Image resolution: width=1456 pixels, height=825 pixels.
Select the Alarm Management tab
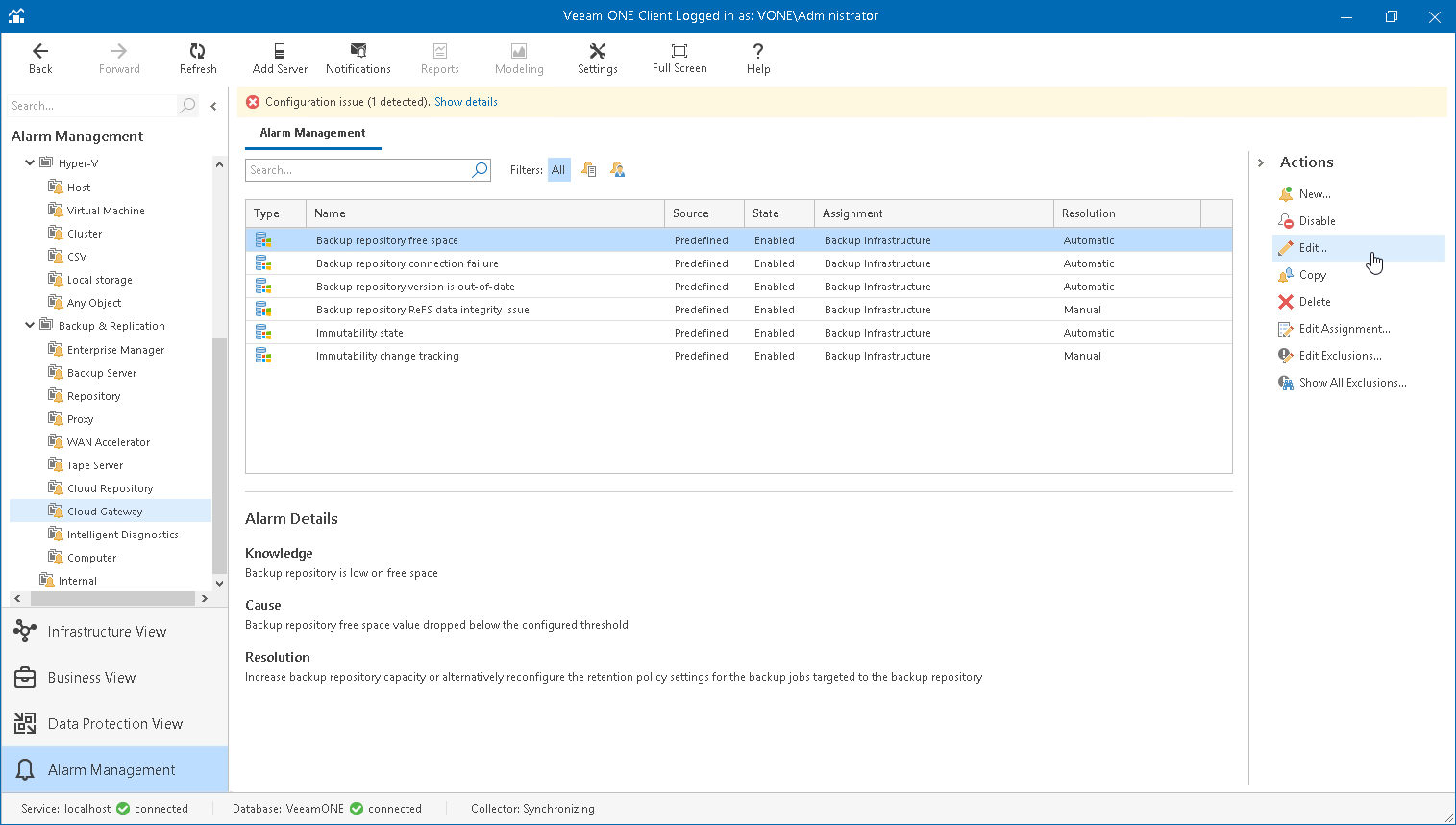[312, 133]
